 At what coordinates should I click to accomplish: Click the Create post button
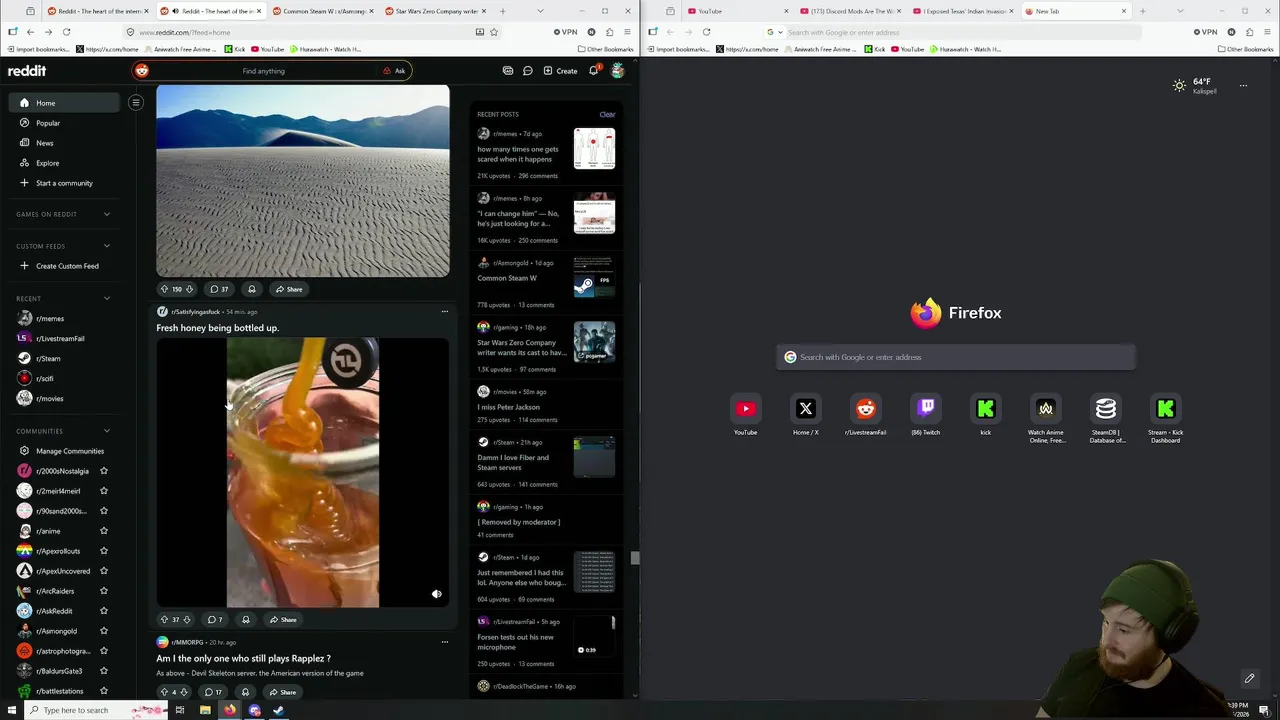point(560,71)
